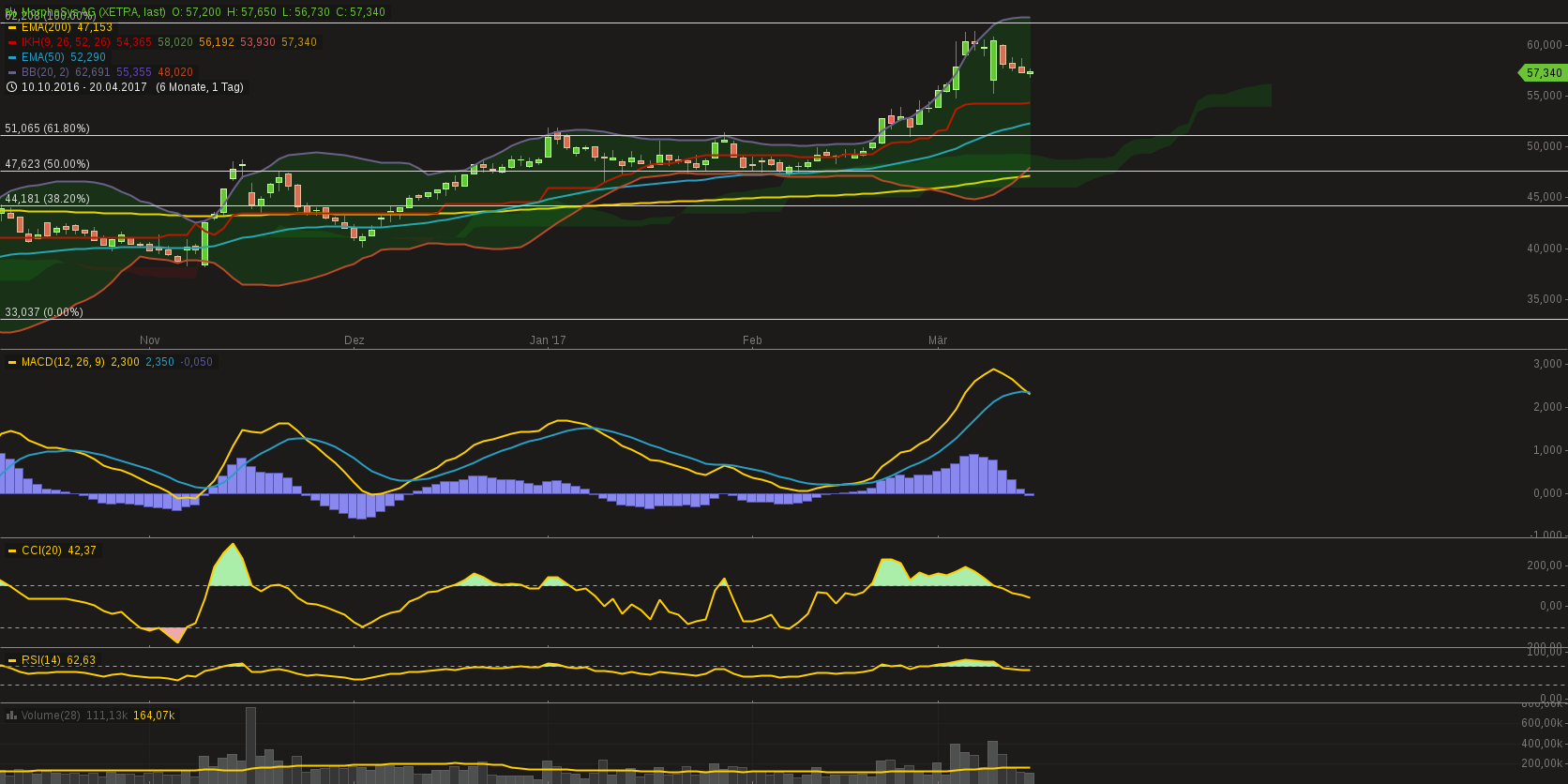Click the yellow RSI(14) legend marker

click(x=12, y=660)
